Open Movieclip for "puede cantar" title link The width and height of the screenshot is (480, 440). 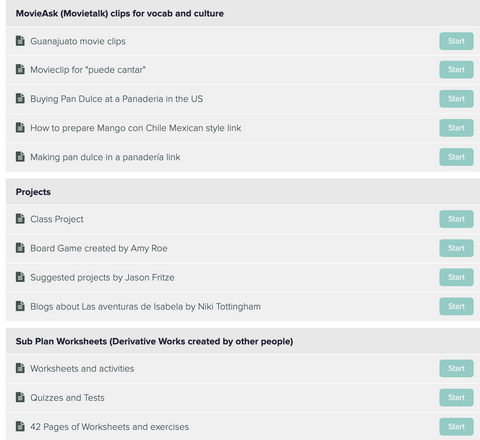point(88,70)
